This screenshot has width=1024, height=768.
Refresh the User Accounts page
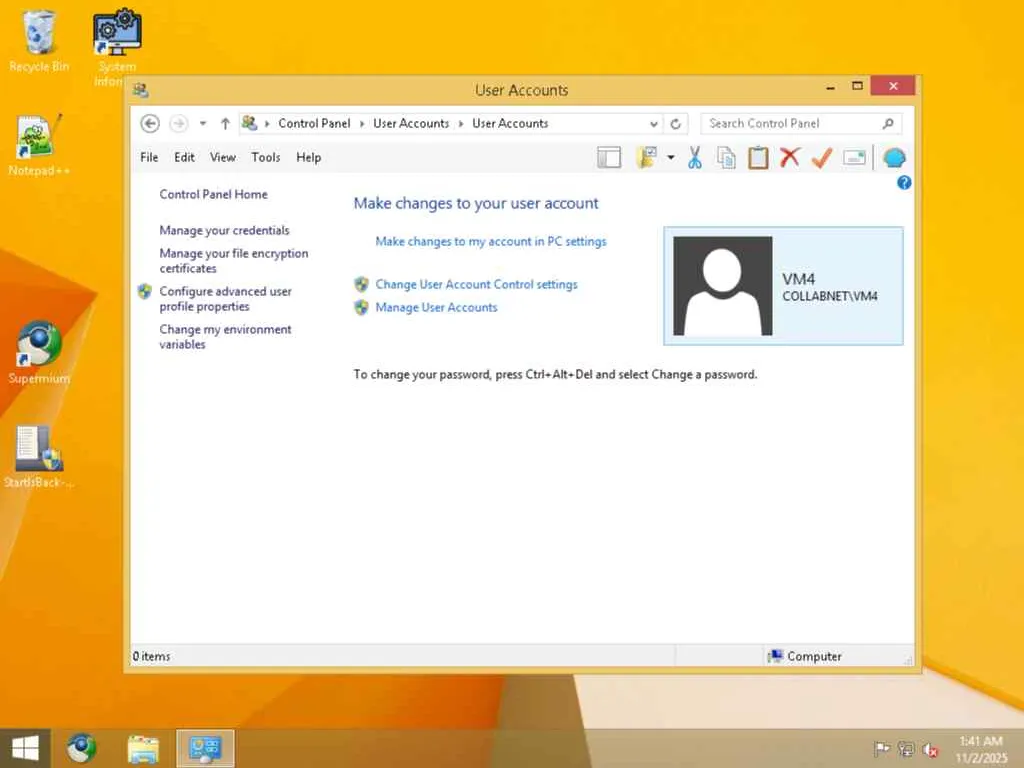click(x=676, y=123)
